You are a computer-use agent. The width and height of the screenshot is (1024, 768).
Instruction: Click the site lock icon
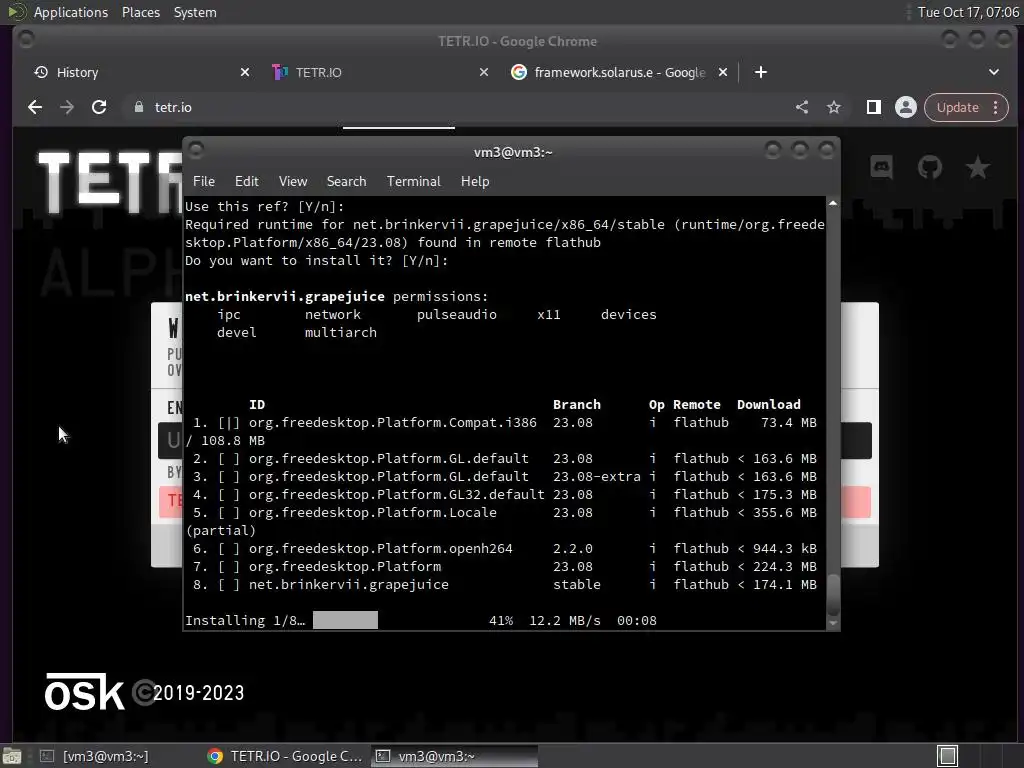pyautogui.click(x=138, y=107)
